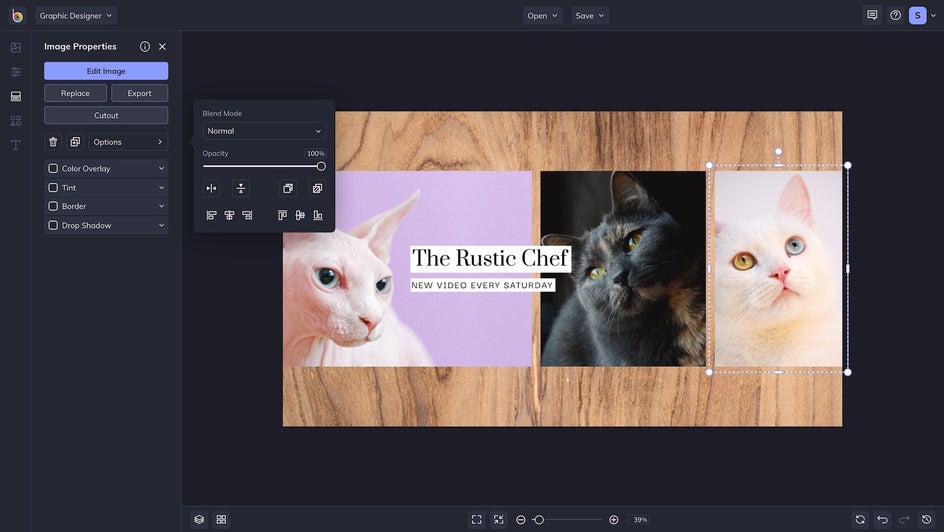
Task: Click the Opacity 100% value field
Action: (315, 153)
